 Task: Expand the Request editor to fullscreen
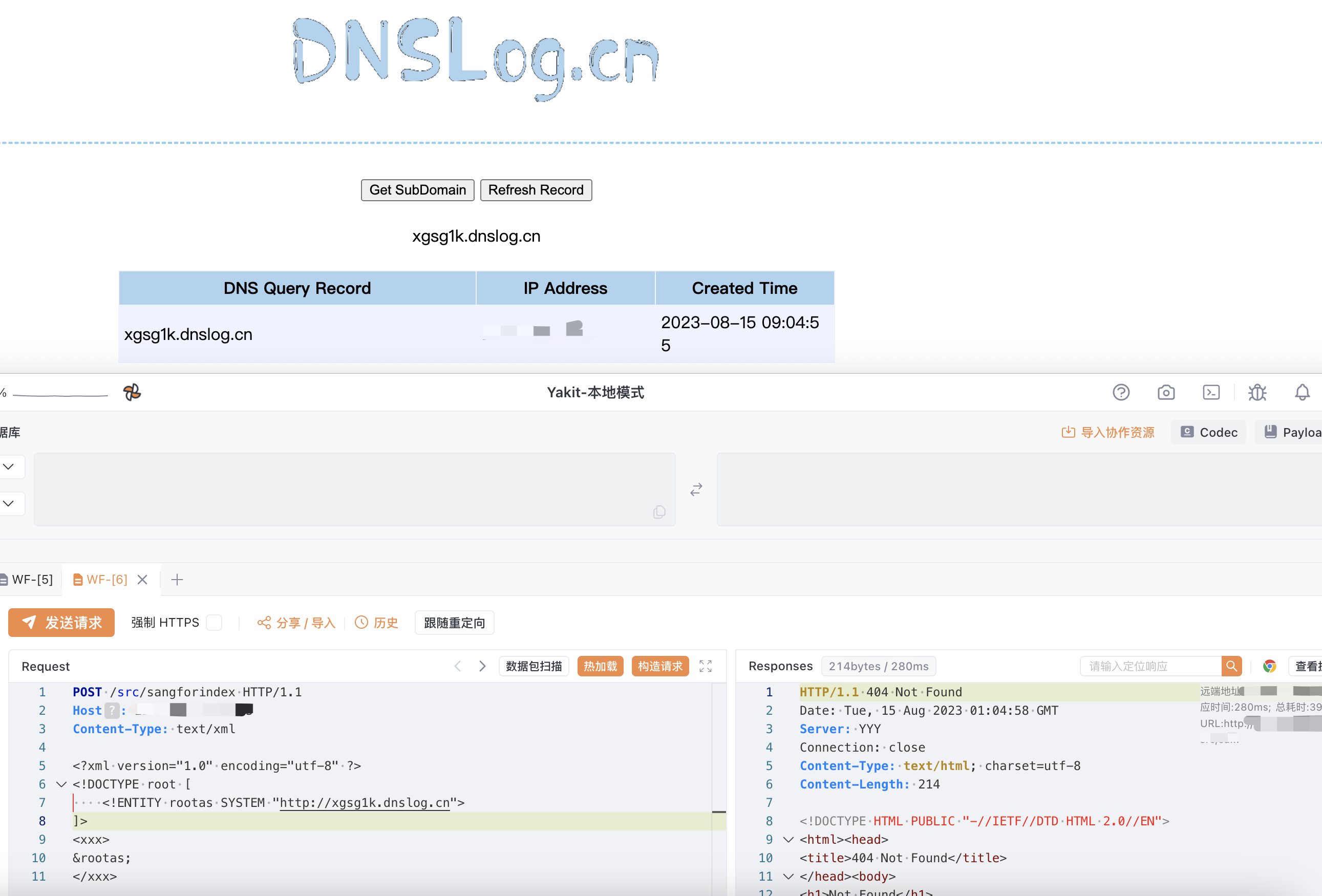(x=706, y=666)
